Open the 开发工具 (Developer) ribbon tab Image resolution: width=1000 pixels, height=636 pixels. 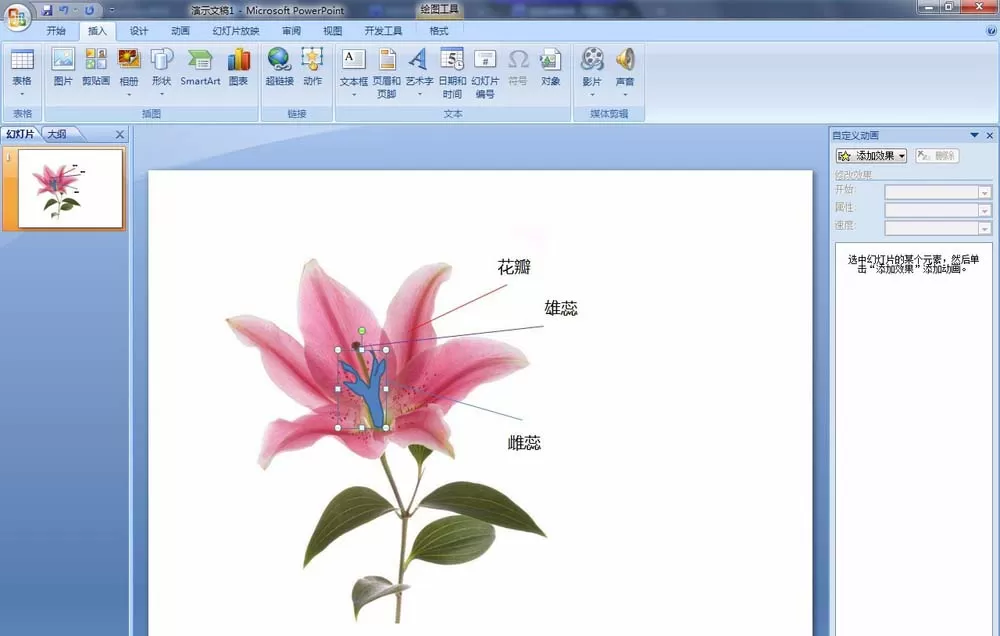point(383,31)
